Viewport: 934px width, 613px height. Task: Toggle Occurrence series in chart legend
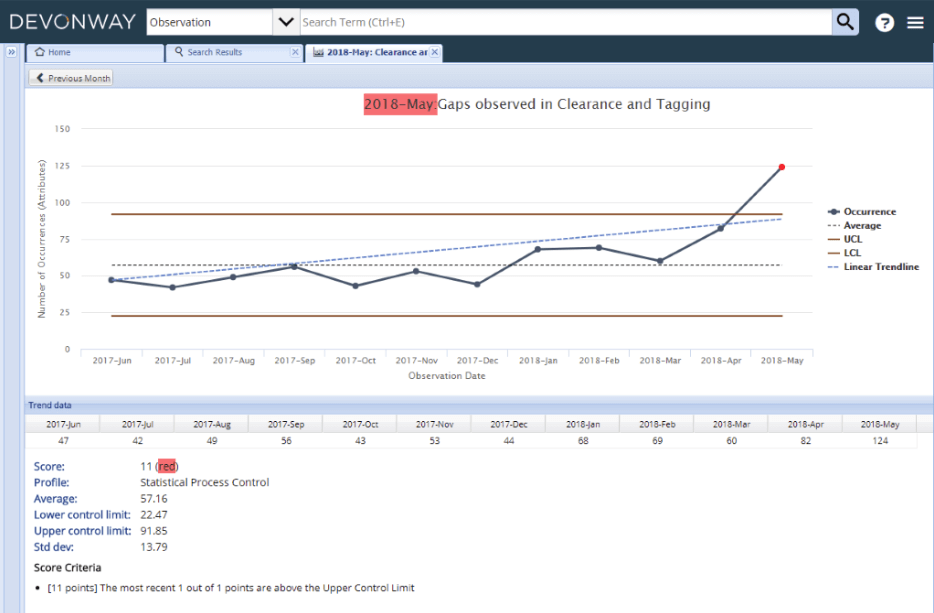click(861, 211)
